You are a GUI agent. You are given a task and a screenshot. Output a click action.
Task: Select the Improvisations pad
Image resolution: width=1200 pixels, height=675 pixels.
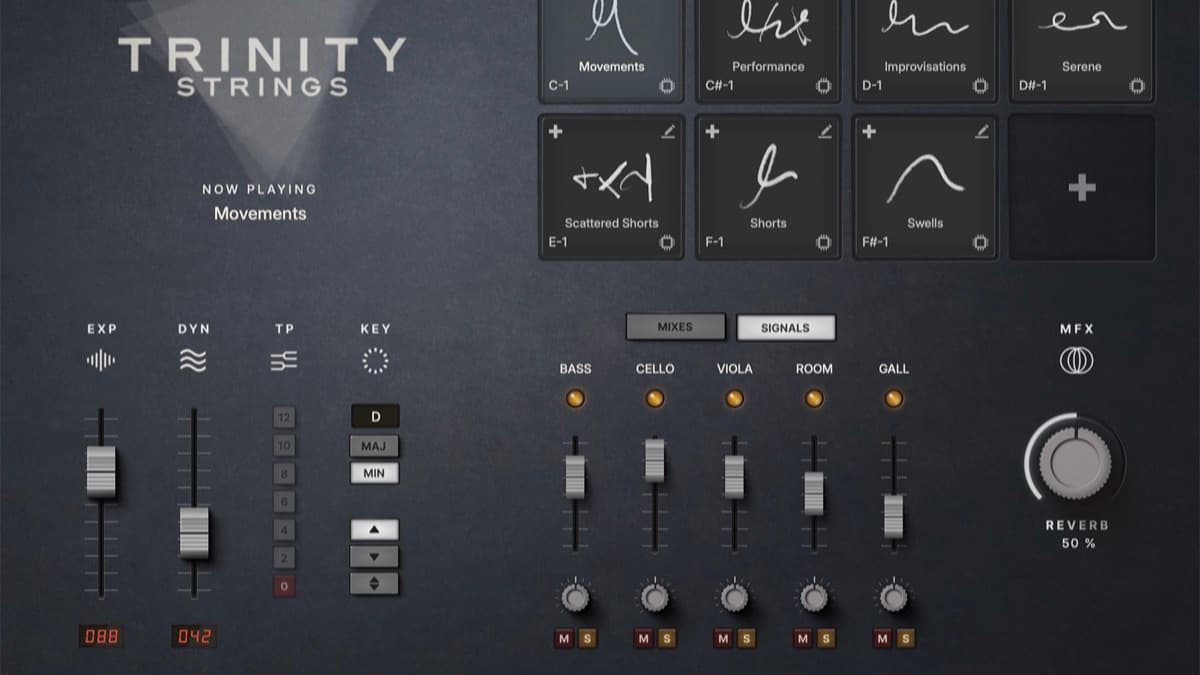[925, 49]
